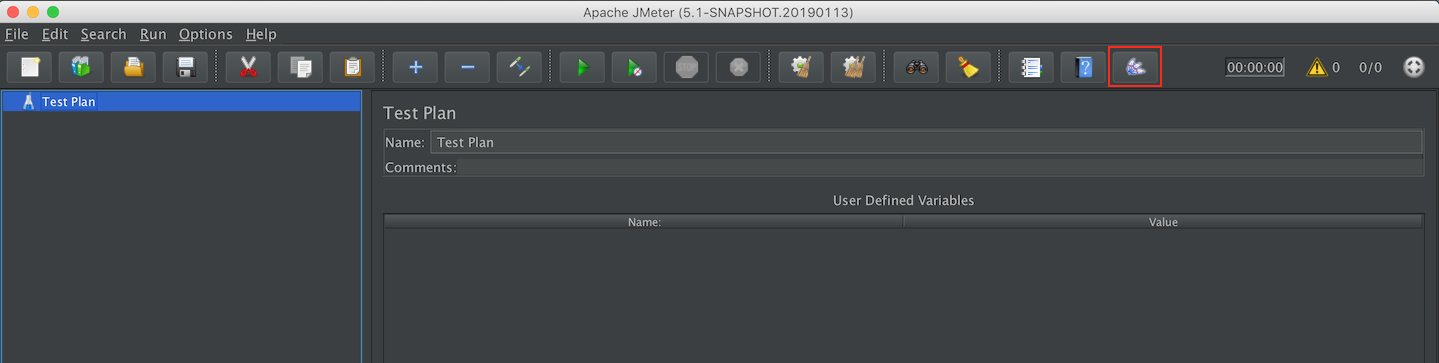Click the highlighted heap dump icon
This screenshot has height=363, width=1439.
1136,67
